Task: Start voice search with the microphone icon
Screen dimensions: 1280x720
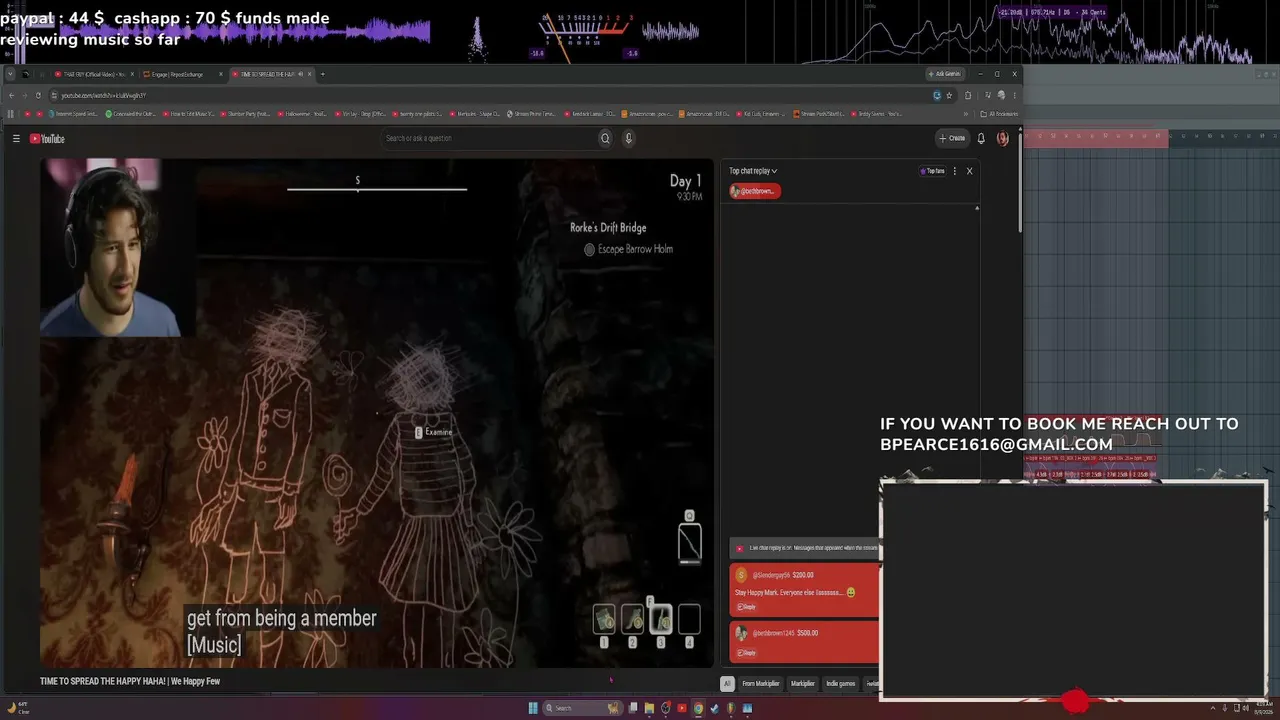Action: coord(629,139)
